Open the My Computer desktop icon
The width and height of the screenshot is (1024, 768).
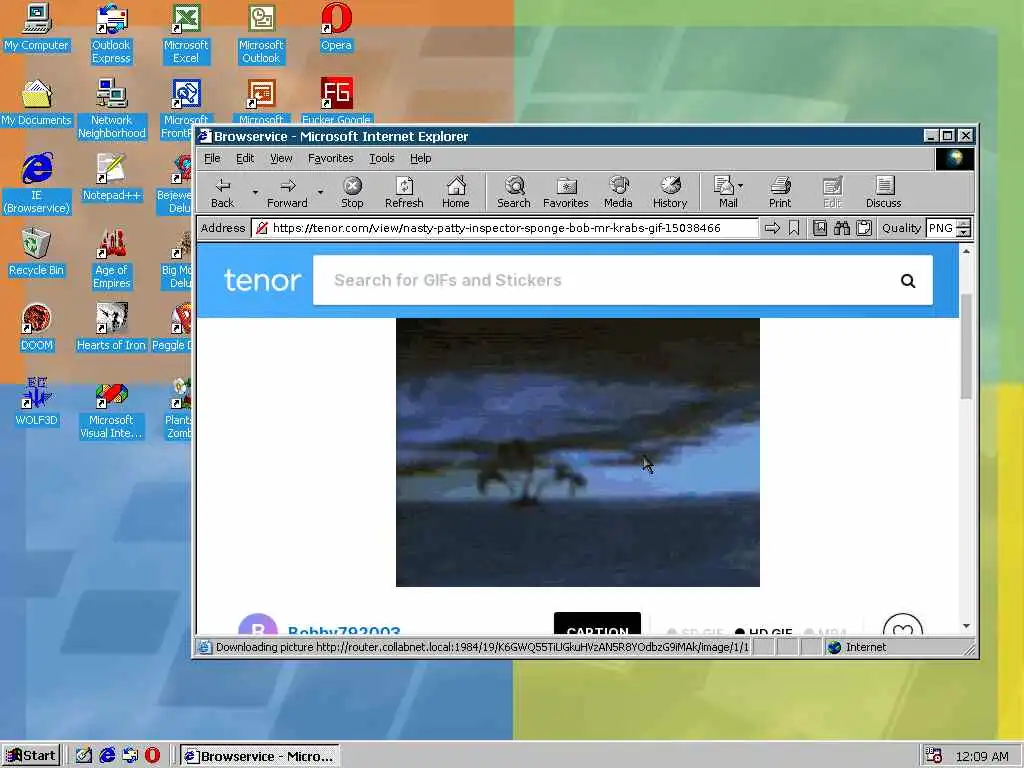pyautogui.click(x=36, y=27)
